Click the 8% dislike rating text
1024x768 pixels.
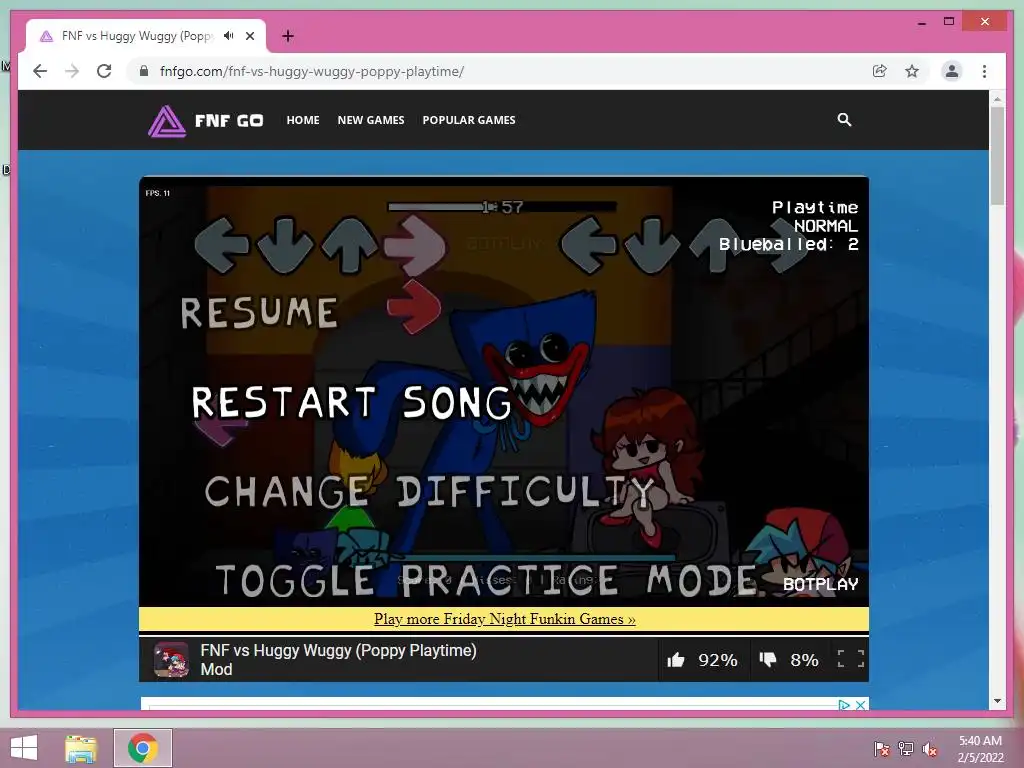point(804,660)
